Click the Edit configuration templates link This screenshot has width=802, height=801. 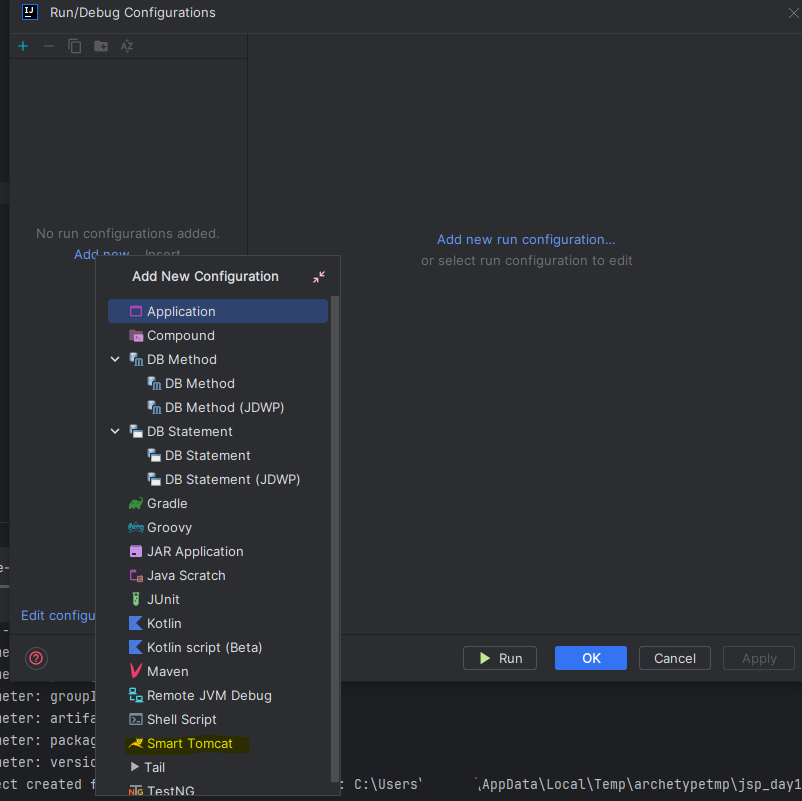click(58, 615)
